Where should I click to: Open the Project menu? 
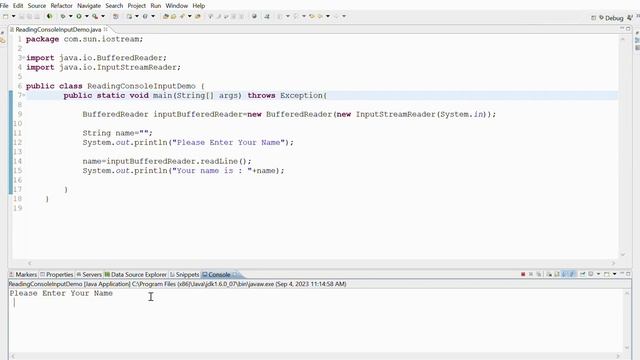coord(137,6)
